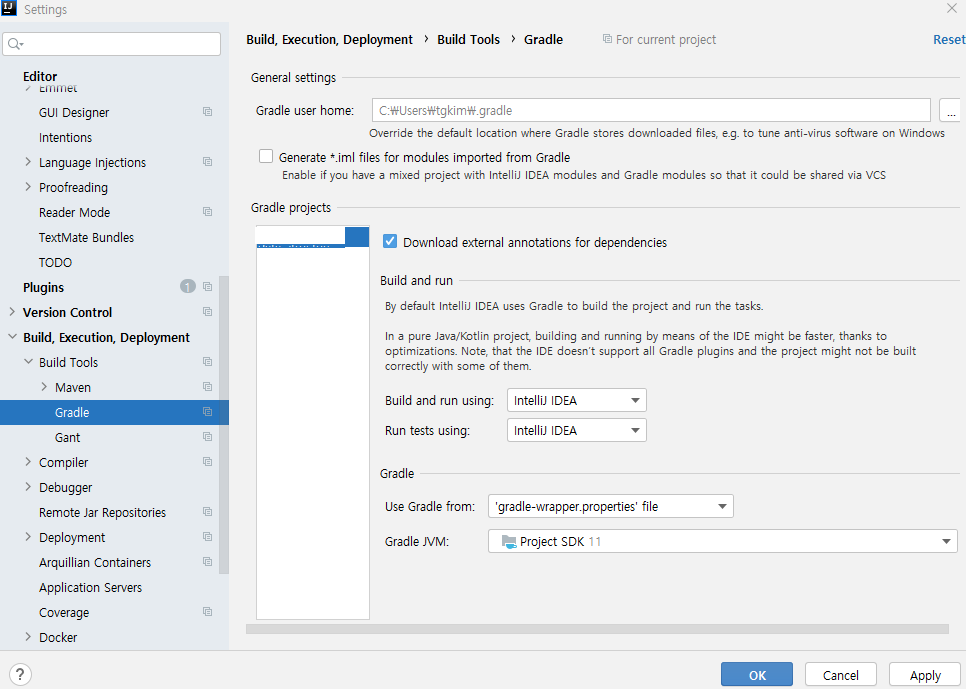The height and width of the screenshot is (689, 966).
Task: Expand the Version Control node
Action: [12, 312]
